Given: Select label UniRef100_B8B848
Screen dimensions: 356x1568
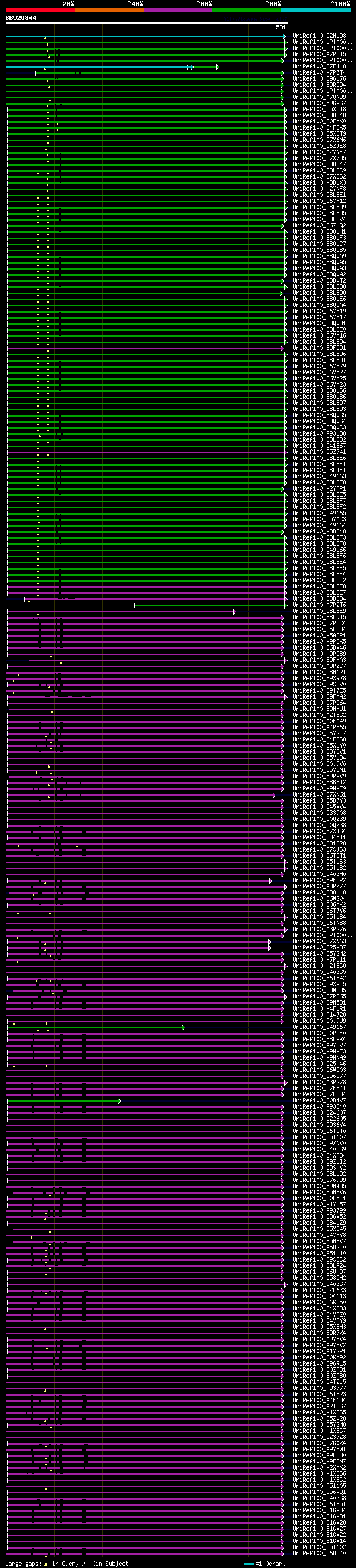Looking at the screenshot, I should click(319, 116).
